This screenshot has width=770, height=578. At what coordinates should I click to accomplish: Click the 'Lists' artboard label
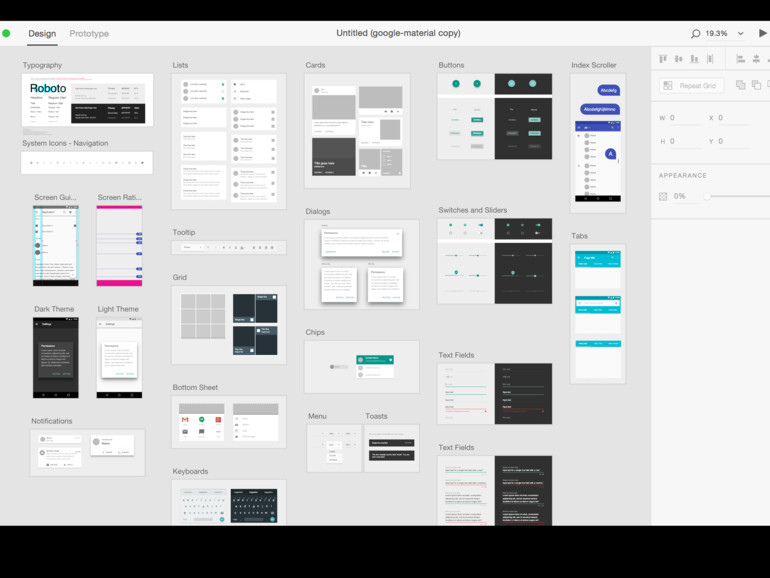tap(180, 65)
